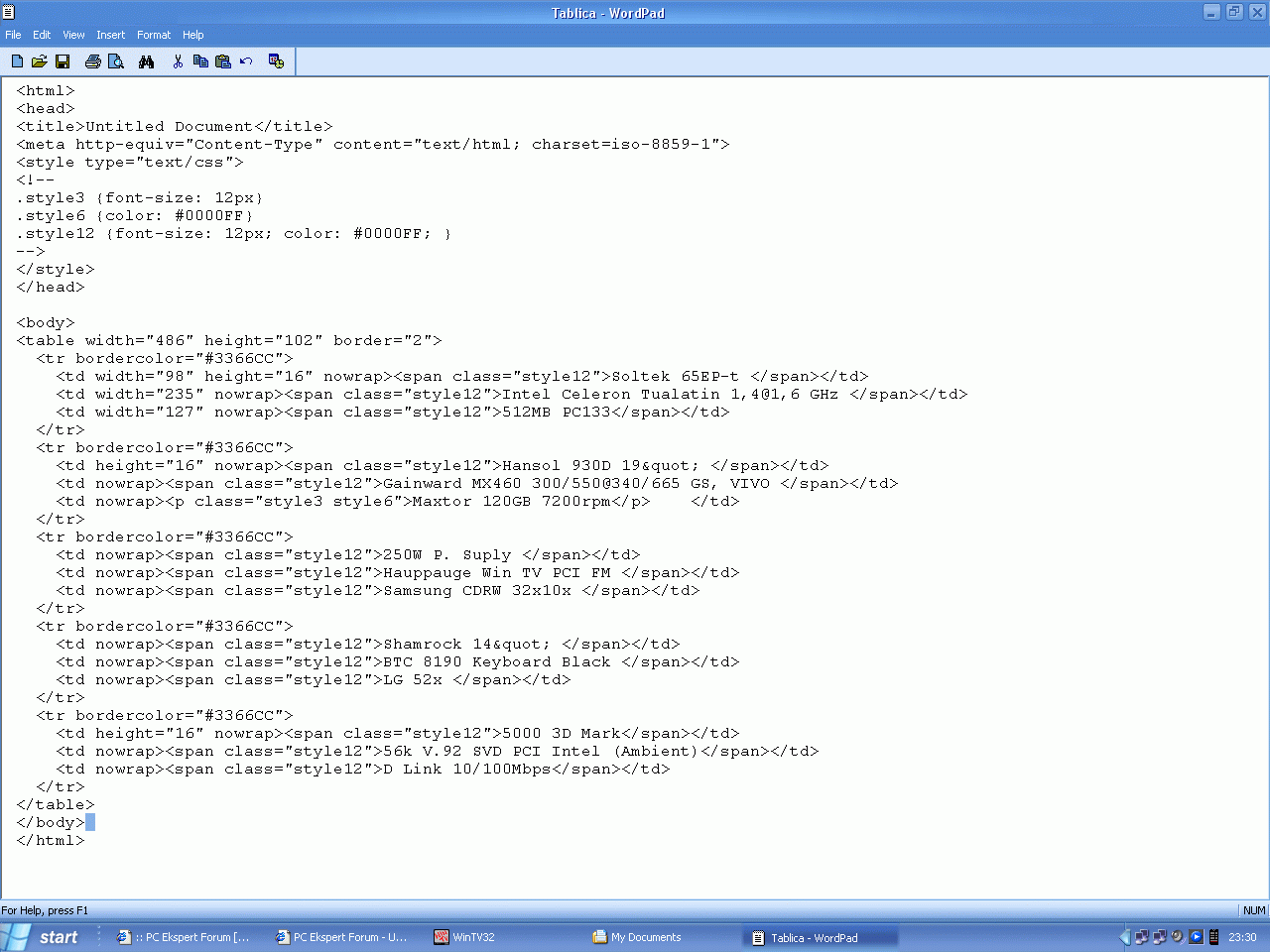Click the 'Gainward MX460' text
Viewport: 1270px width, 952px height.
tap(452, 484)
